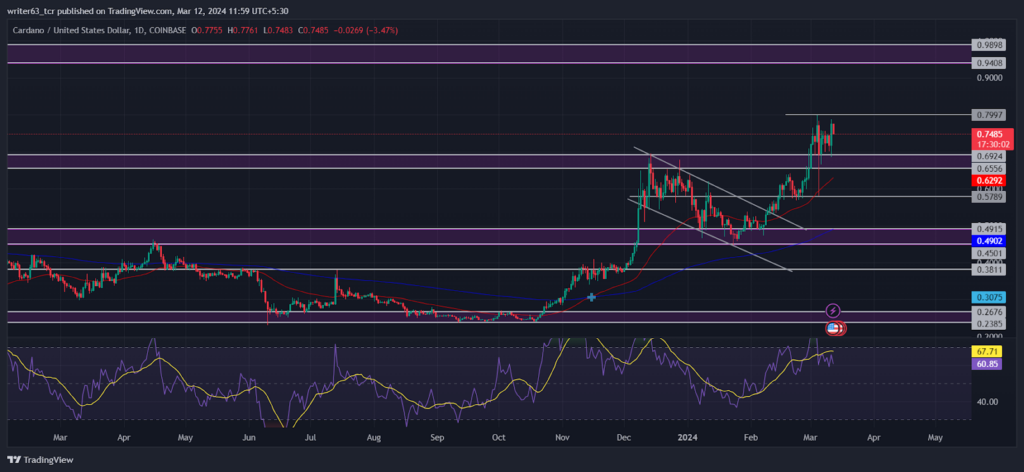The height and width of the screenshot is (472, 1024).
Task: Click the high value H0.7761
Action: (x=244, y=31)
